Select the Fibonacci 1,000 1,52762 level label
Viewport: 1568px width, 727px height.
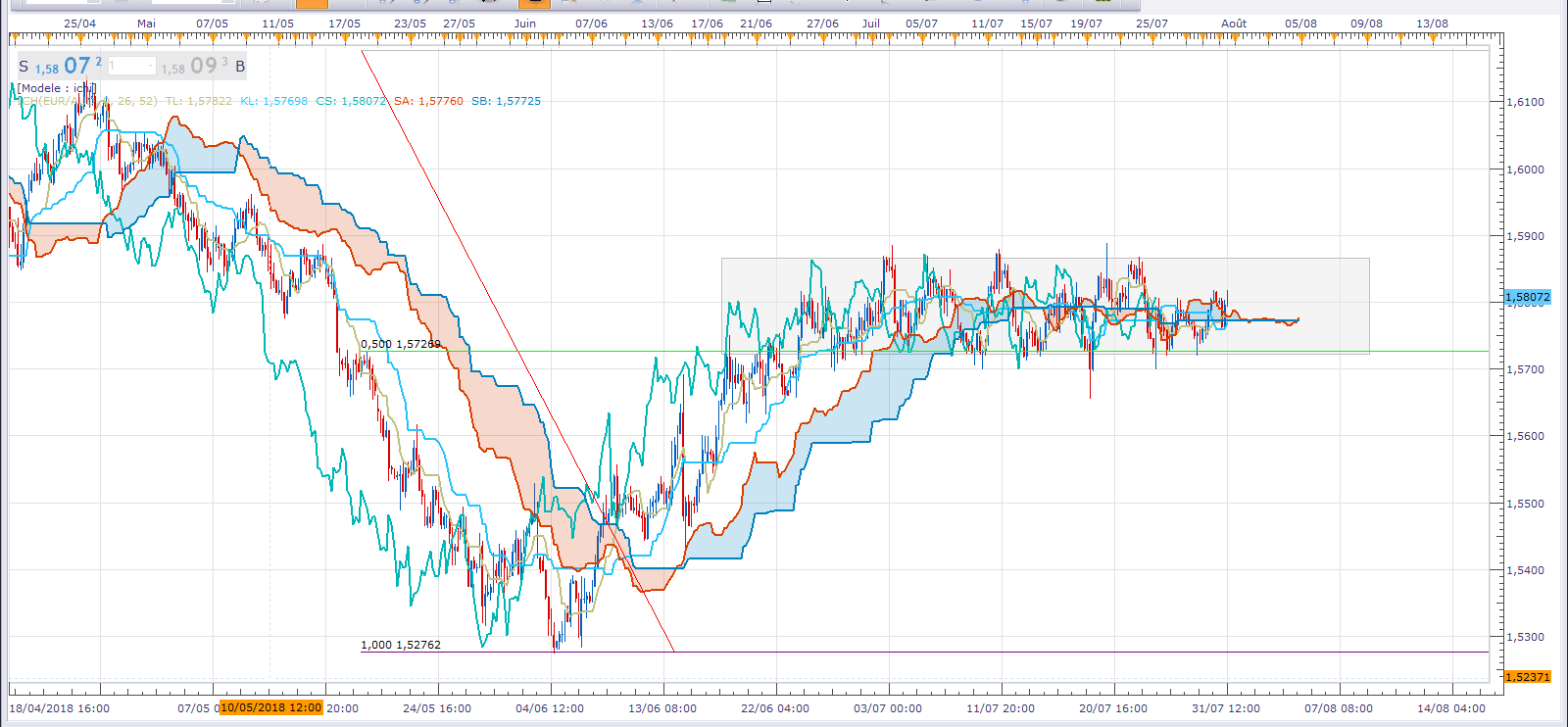coord(401,645)
